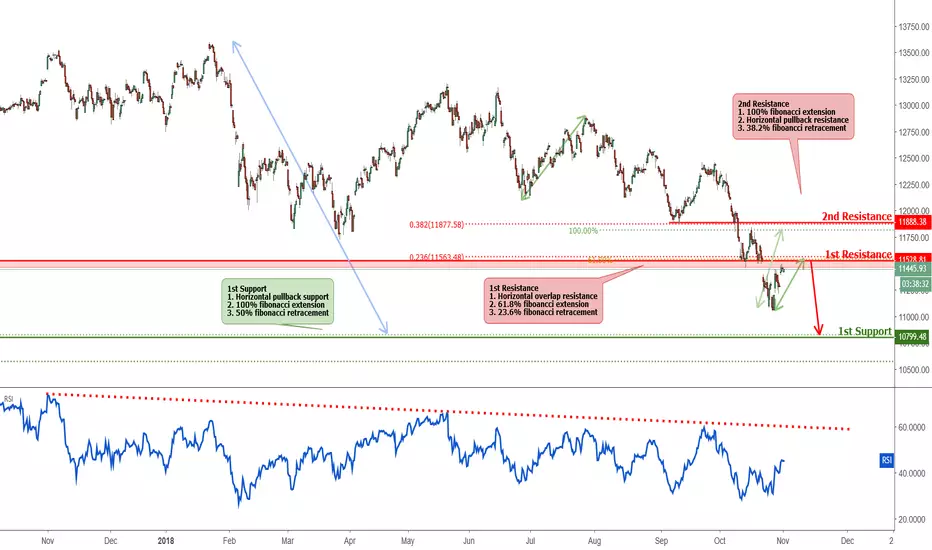This screenshot has width=932, height=550.
Task: Click the Mar label on the time axis
Action: click(x=288, y=540)
